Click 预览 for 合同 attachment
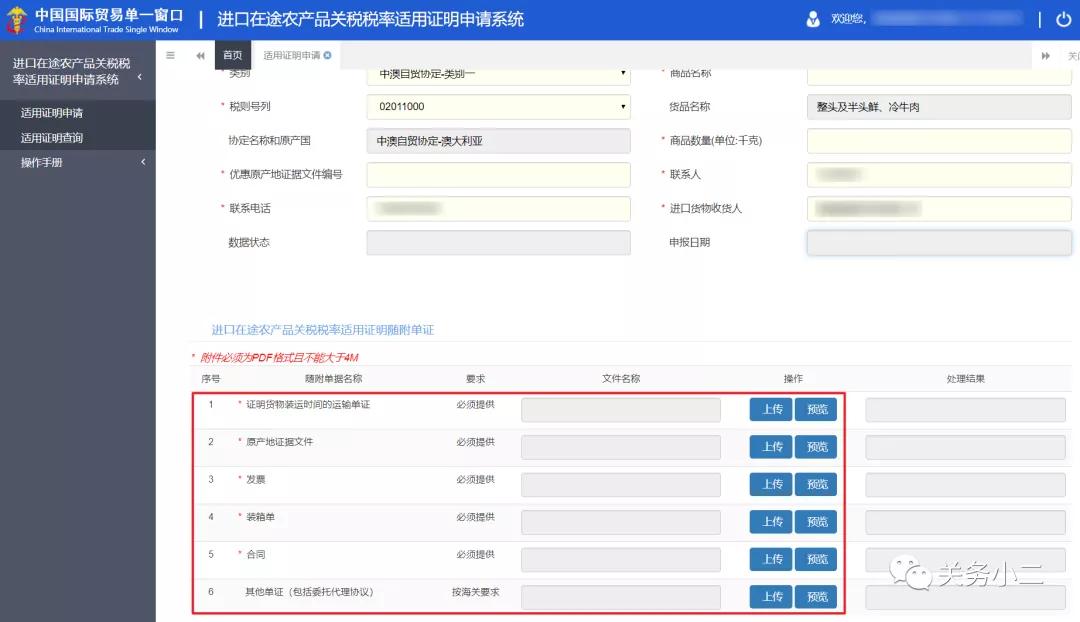1080x622 pixels. point(816,559)
